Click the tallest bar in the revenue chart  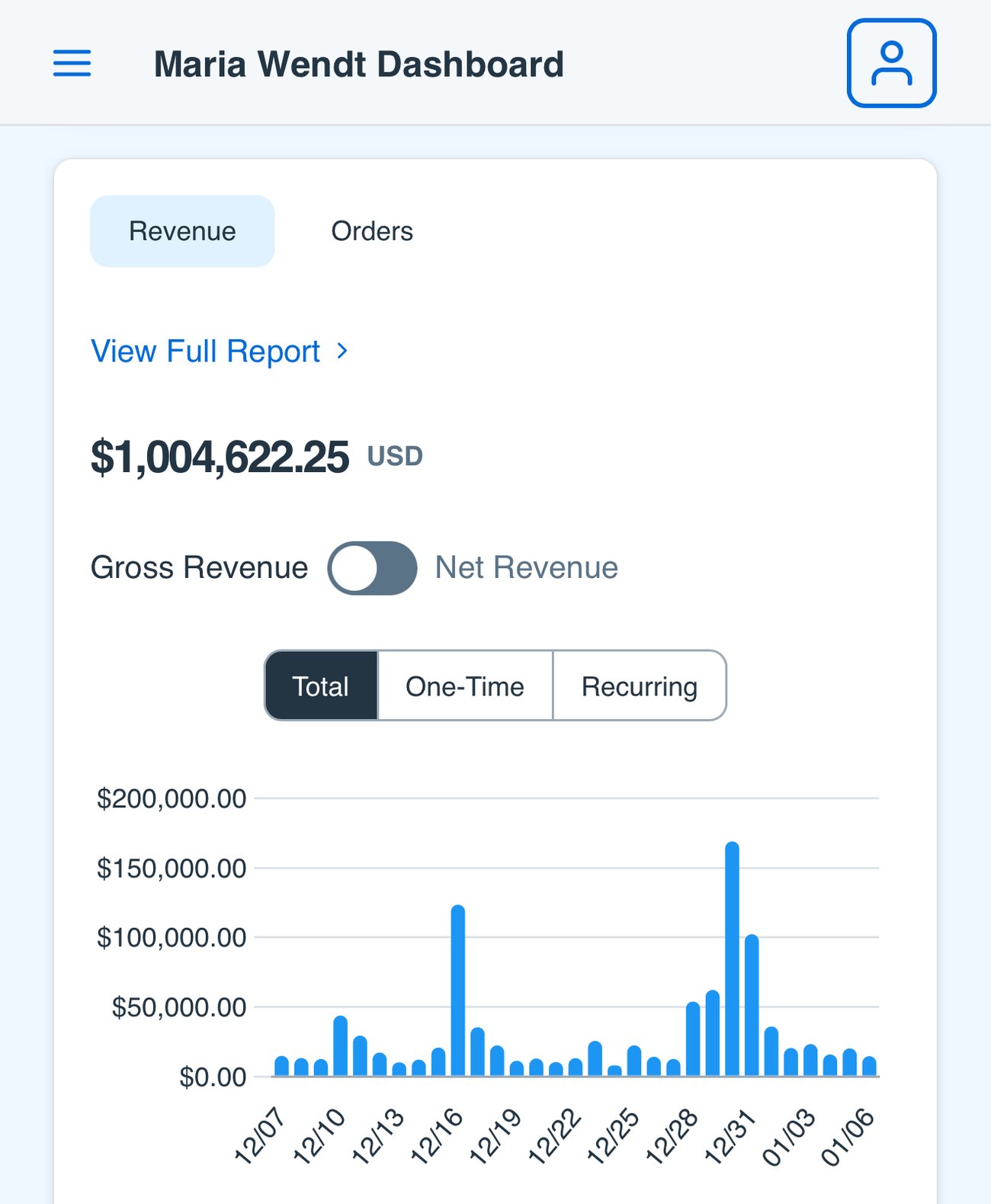coord(732,959)
